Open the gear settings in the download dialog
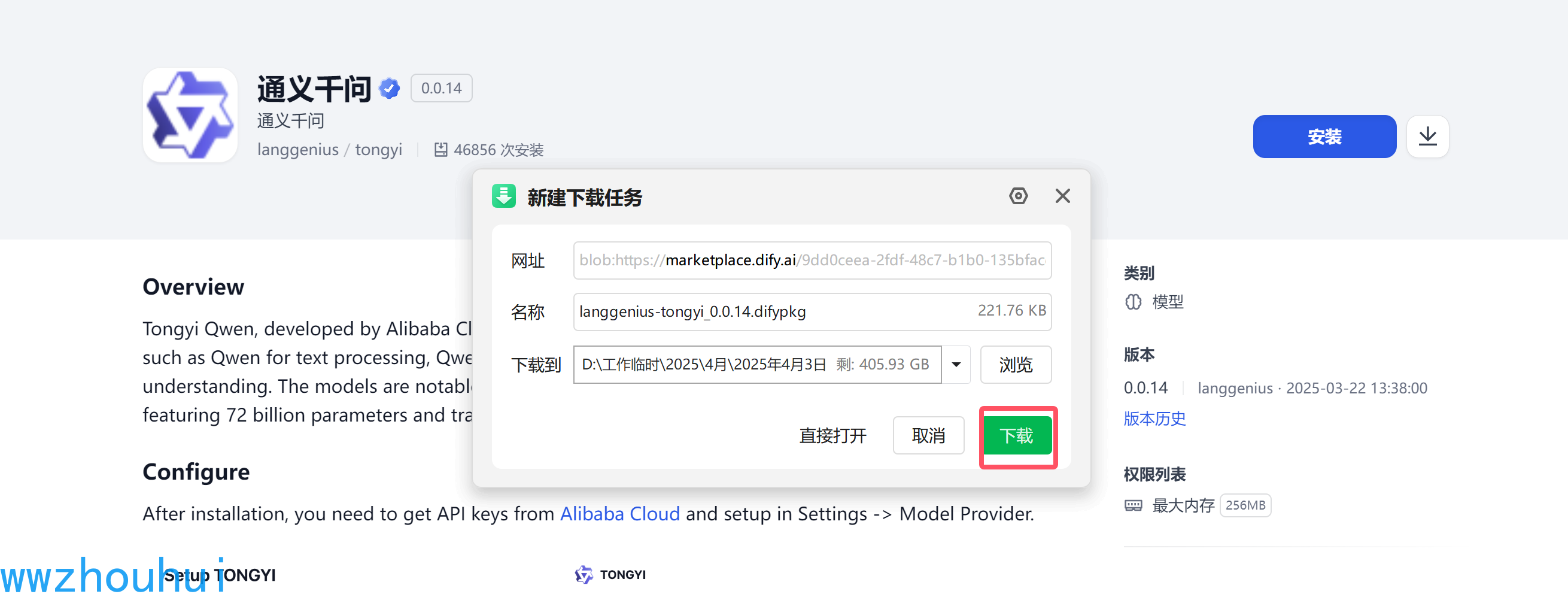This screenshot has width=1568, height=600. (x=1019, y=196)
